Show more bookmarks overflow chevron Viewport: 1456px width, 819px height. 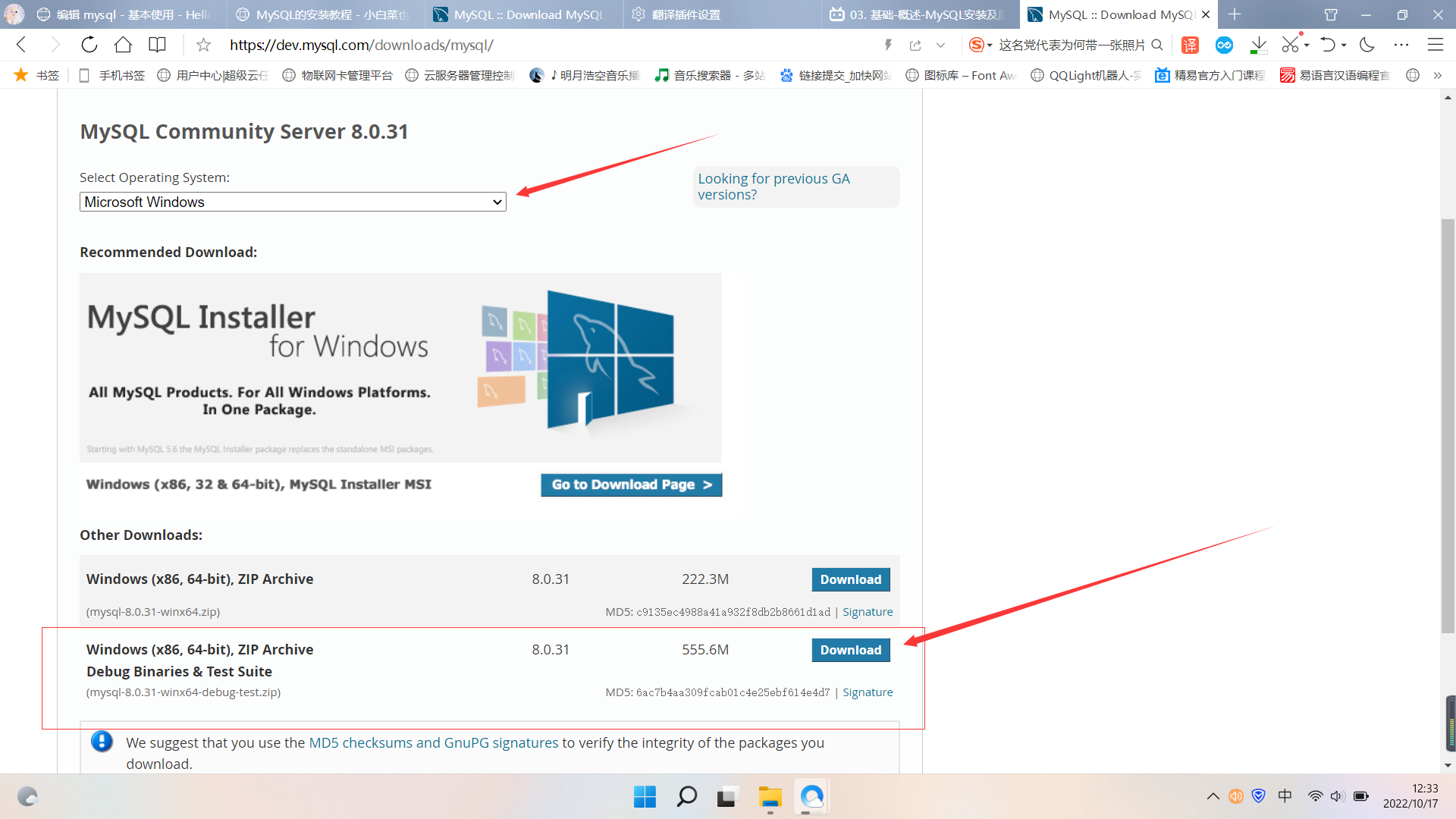coord(1437,75)
